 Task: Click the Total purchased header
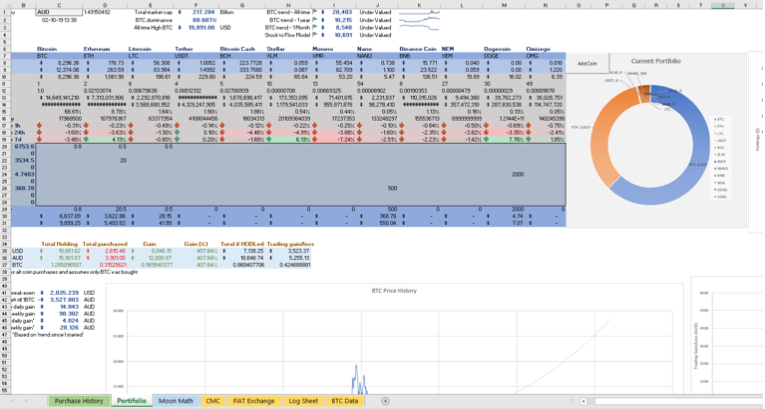tap(105, 244)
